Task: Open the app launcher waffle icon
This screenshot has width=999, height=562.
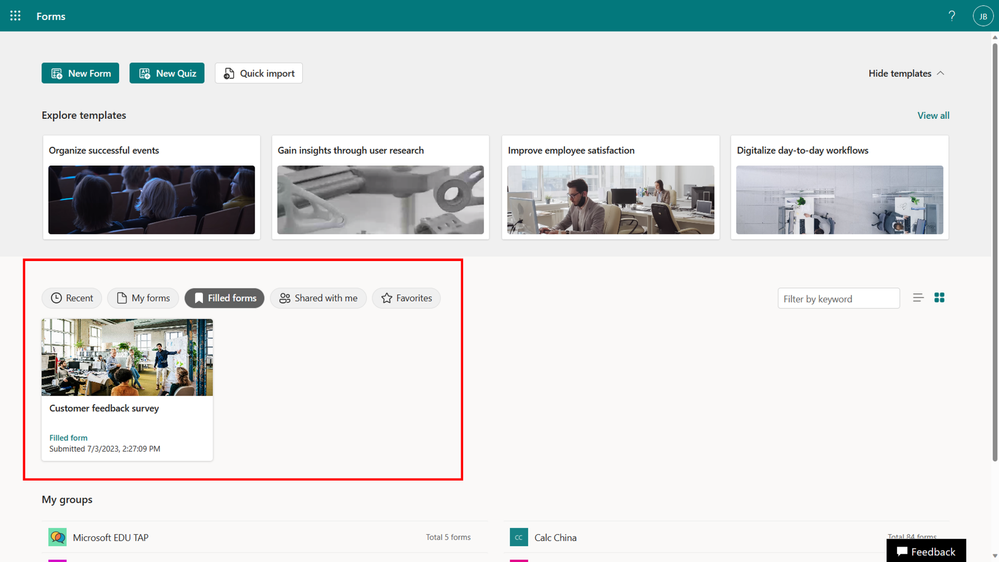Action: 15,16
